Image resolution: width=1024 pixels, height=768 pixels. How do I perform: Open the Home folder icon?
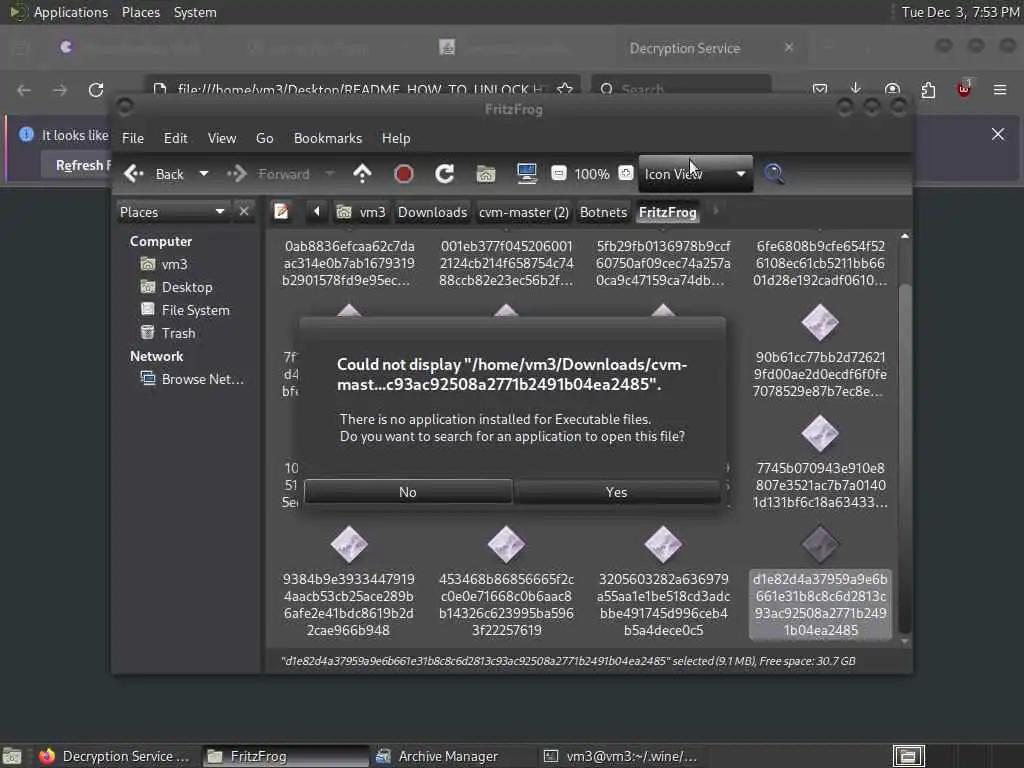(x=486, y=174)
